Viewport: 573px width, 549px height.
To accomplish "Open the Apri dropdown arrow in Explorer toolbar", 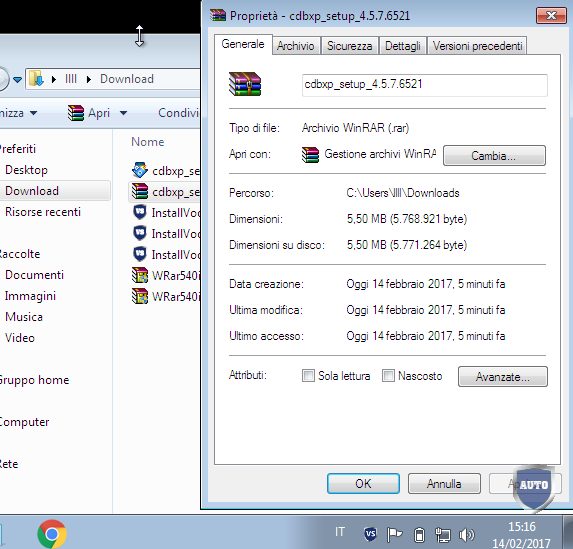I will (x=124, y=113).
